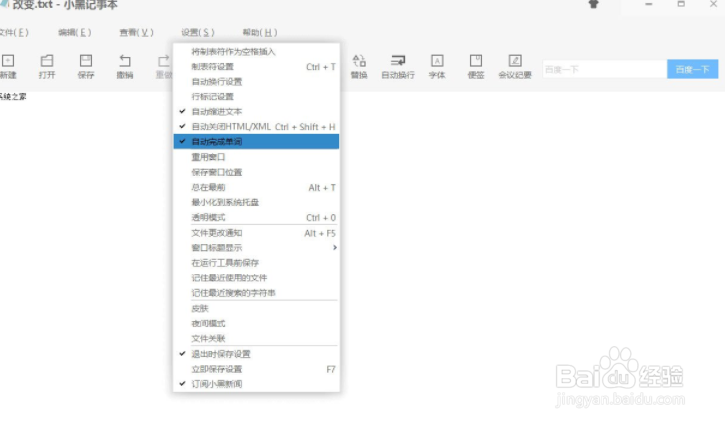The width and height of the screenshot is (725, 424).
Task: Expand the 窗口标题显示 submenu arrow
Action: [x=335, y=248]
